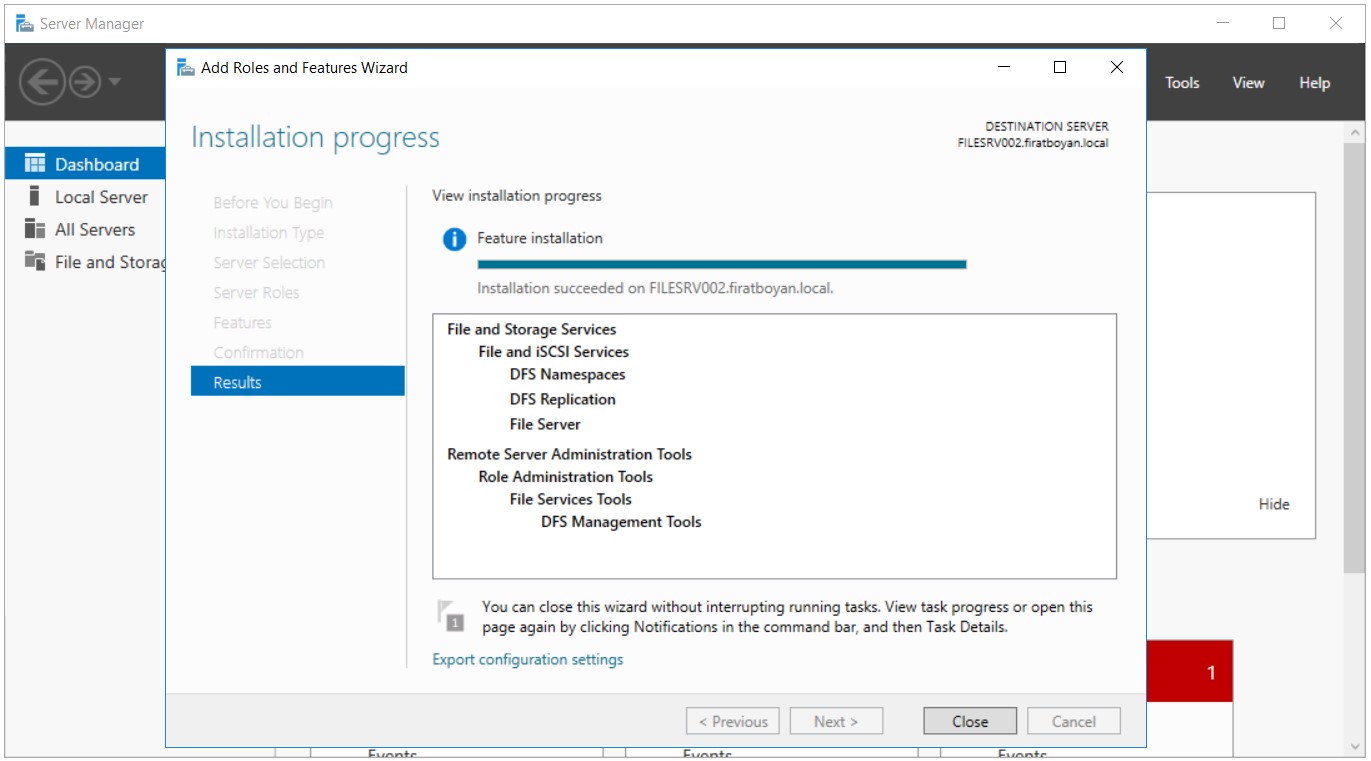Click the disabled Next button
This screenshot has height=761, width=1371.
coord(836,721)
